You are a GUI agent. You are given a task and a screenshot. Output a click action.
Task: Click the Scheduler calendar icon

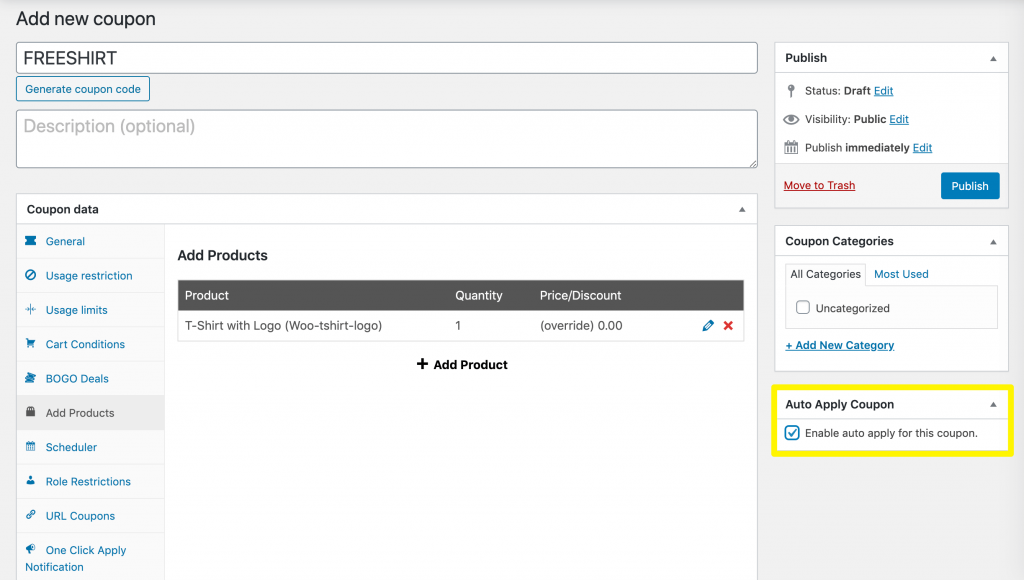coord(30,447)
